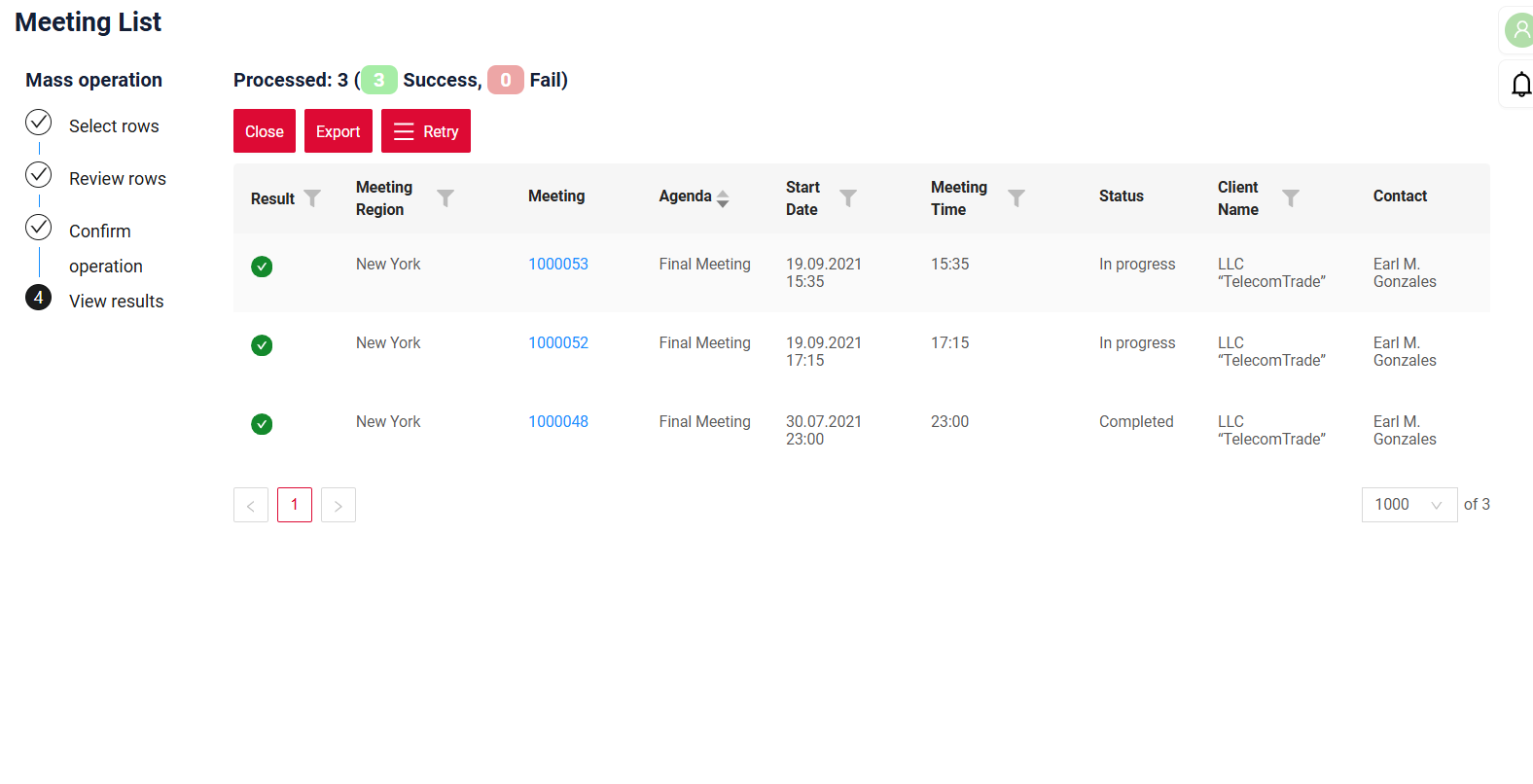Click Final Meeting agenda in row 1000052
Viewport: 1533px width, 784px height.
pyautogui.click(x=705, y=343)
